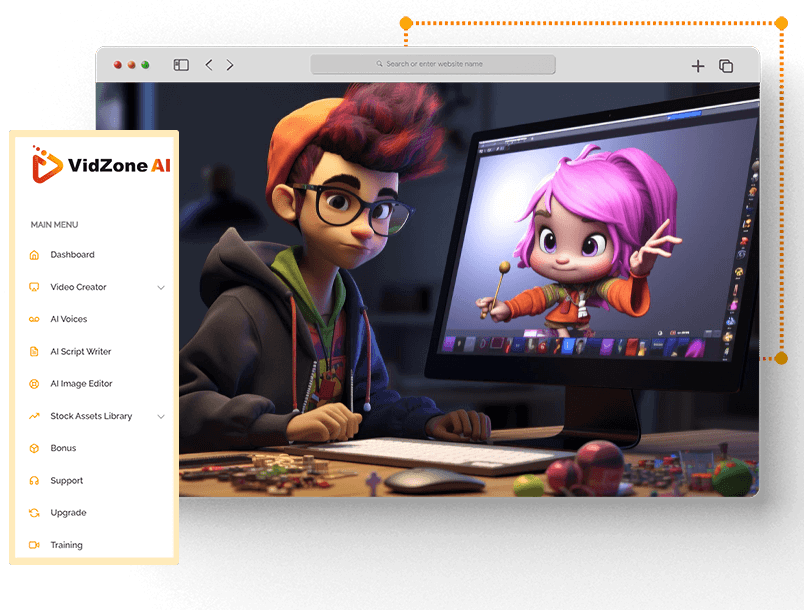804x610 pixels.
Task: Open the AI Script Writer item
Action: pyautogui.click(x=81, y=352)
